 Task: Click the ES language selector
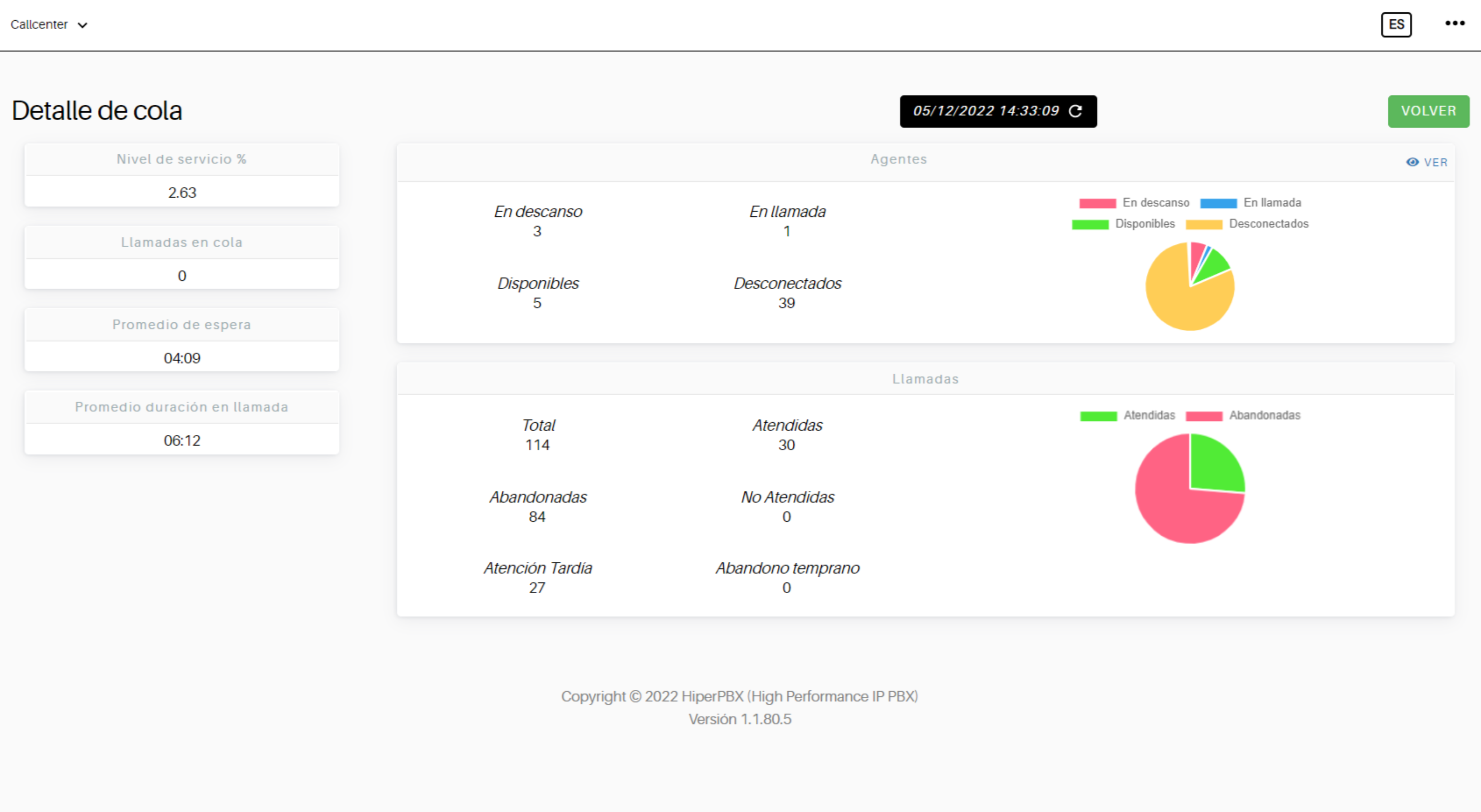1396,24
